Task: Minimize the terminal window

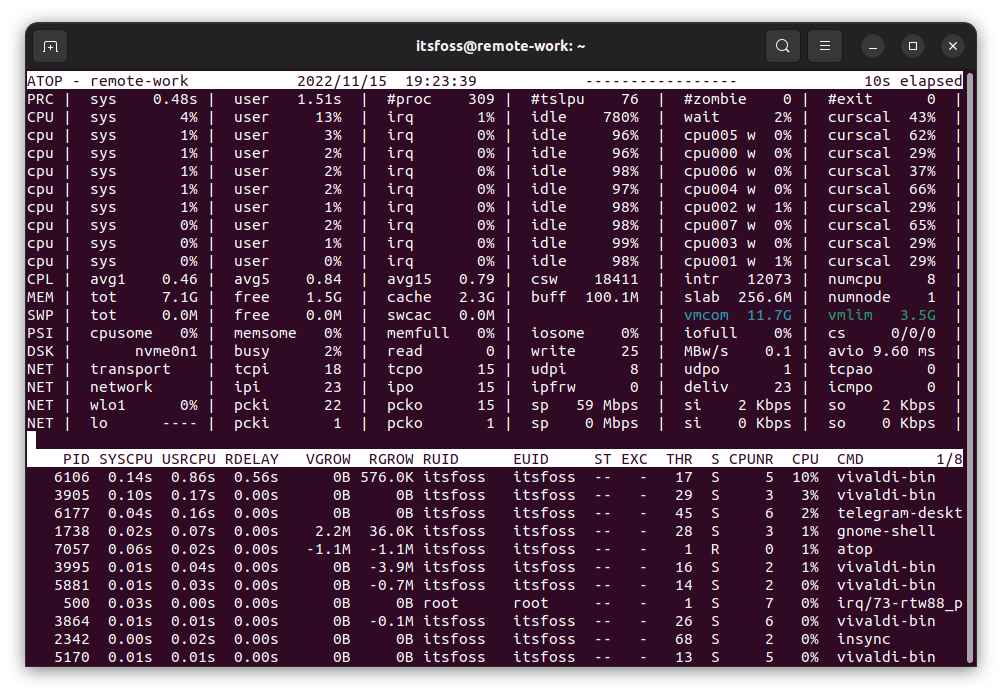Action: point(872,46)
